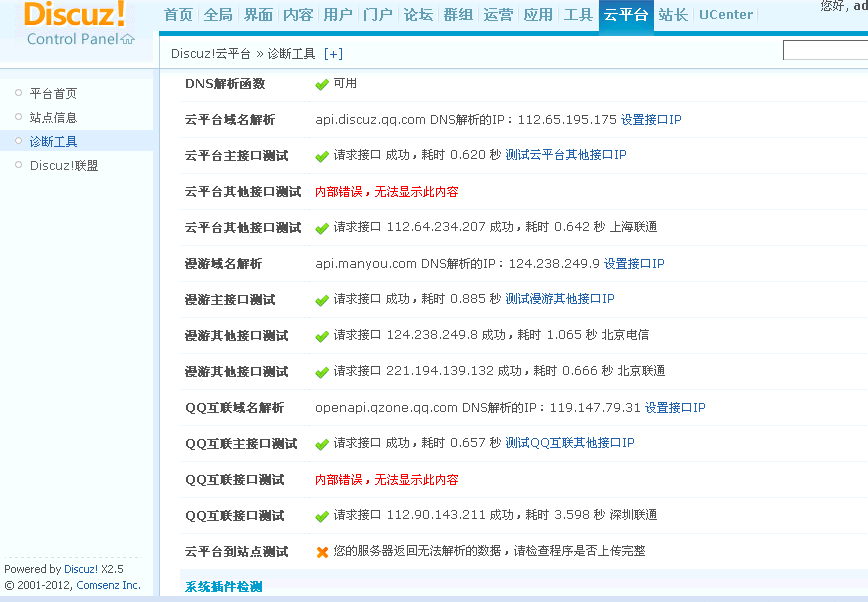868x602 pixels.
Task: Click the 测试漫游其他接口IP link
Action: coord(560,299)
